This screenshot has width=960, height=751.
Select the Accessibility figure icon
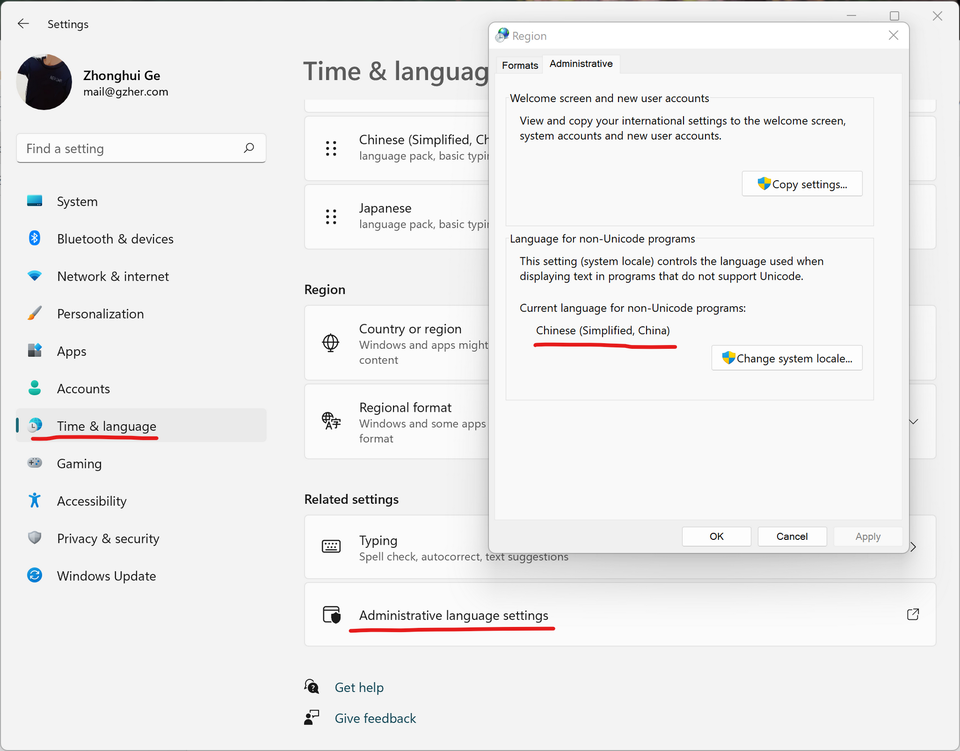click(x=35, y=501)
